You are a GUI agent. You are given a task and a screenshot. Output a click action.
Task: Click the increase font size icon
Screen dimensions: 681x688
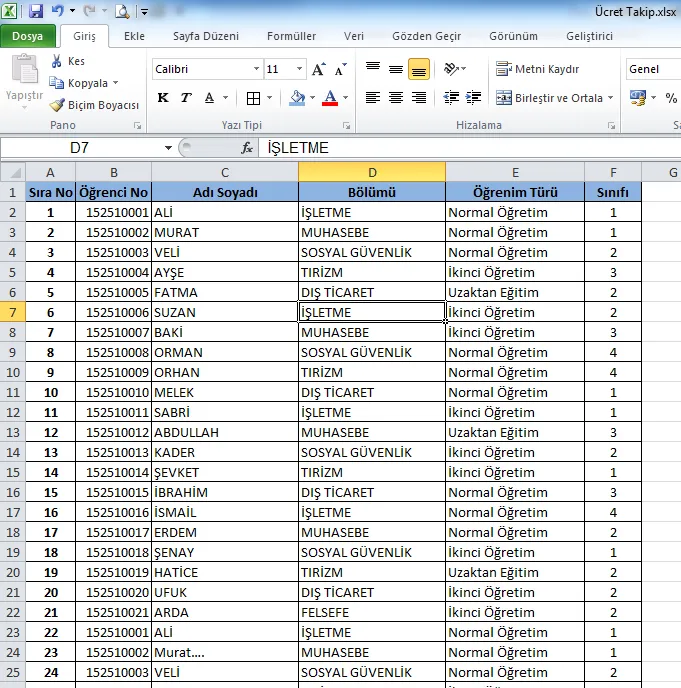click(x=319, y=70)
